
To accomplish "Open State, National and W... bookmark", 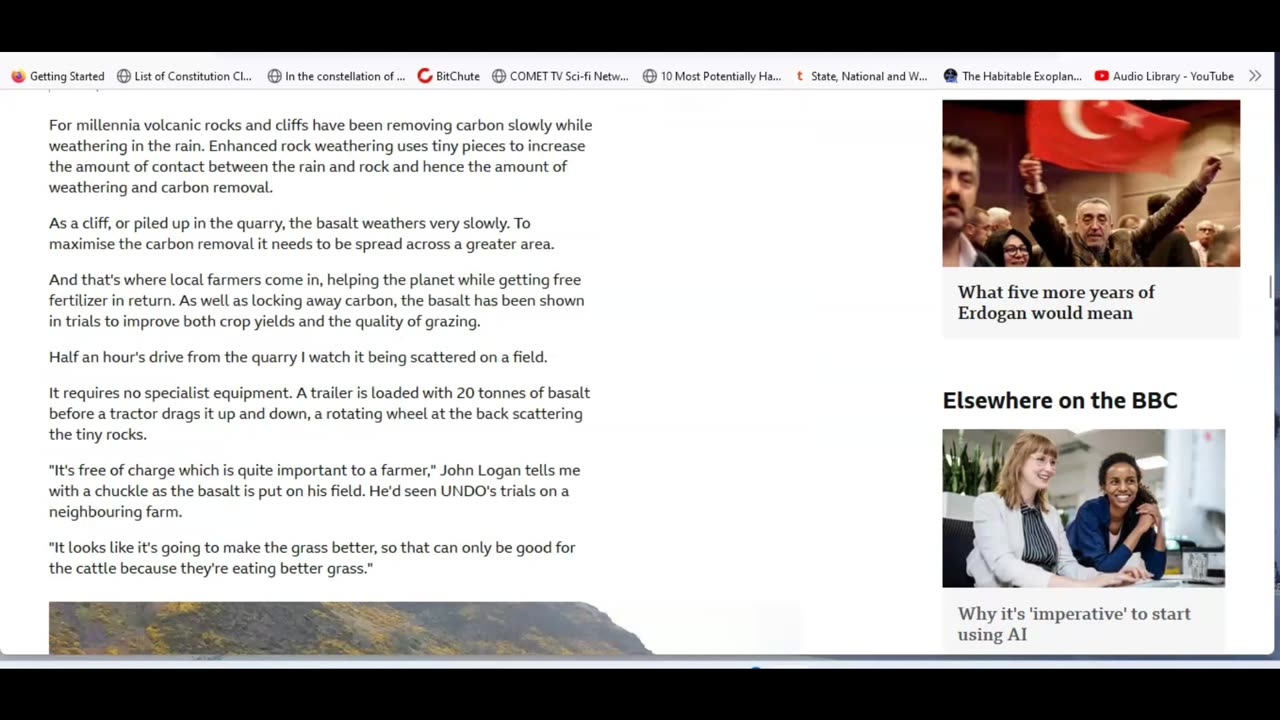I will [x=861, y=76].
